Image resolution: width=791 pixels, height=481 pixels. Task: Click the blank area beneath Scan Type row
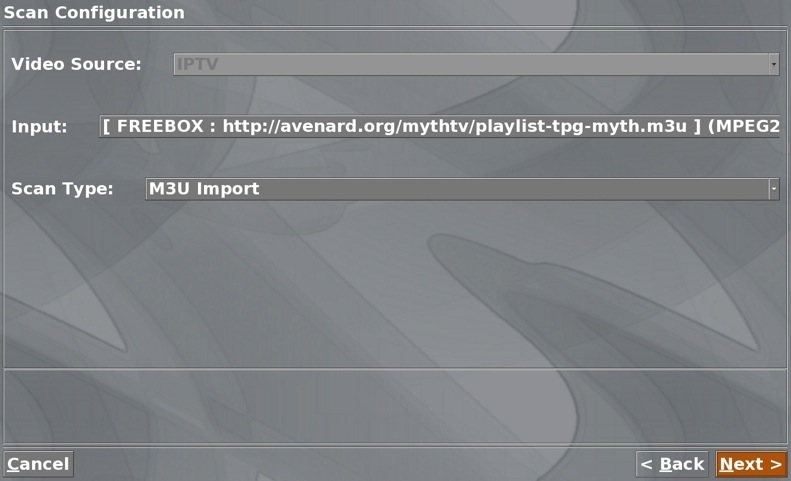pos(395,283)
